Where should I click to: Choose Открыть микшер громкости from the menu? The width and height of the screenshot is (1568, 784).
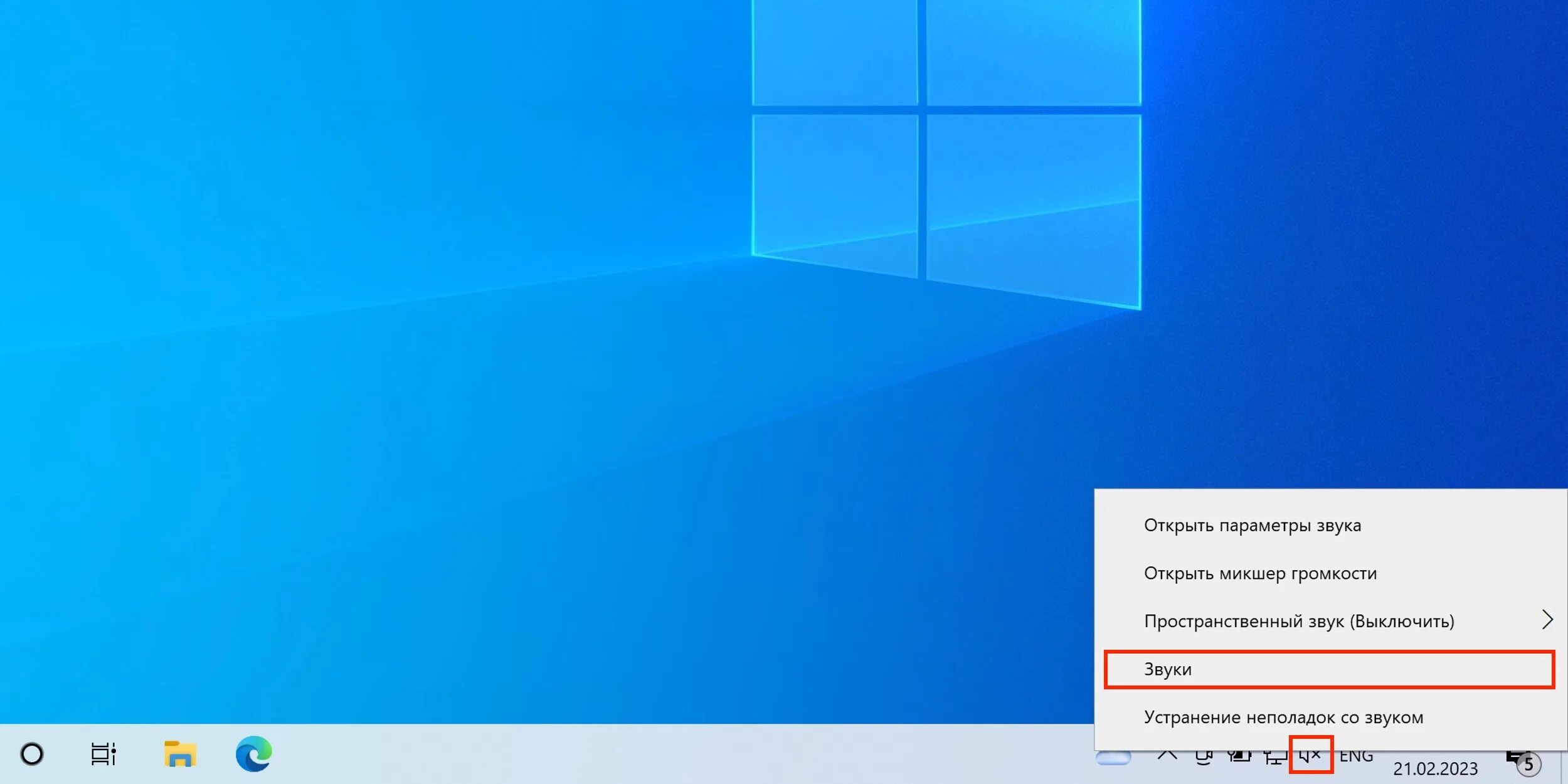point(1260,573)
